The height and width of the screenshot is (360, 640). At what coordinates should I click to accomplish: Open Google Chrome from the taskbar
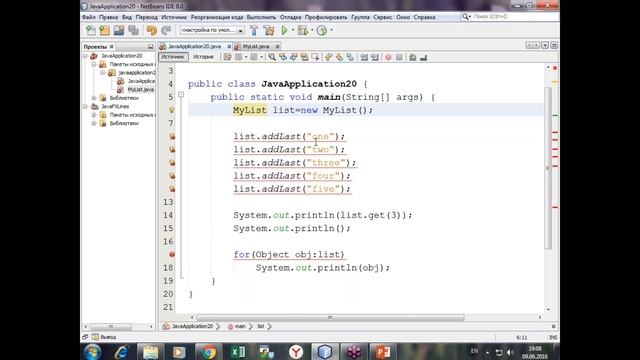(x=209, y=352)
